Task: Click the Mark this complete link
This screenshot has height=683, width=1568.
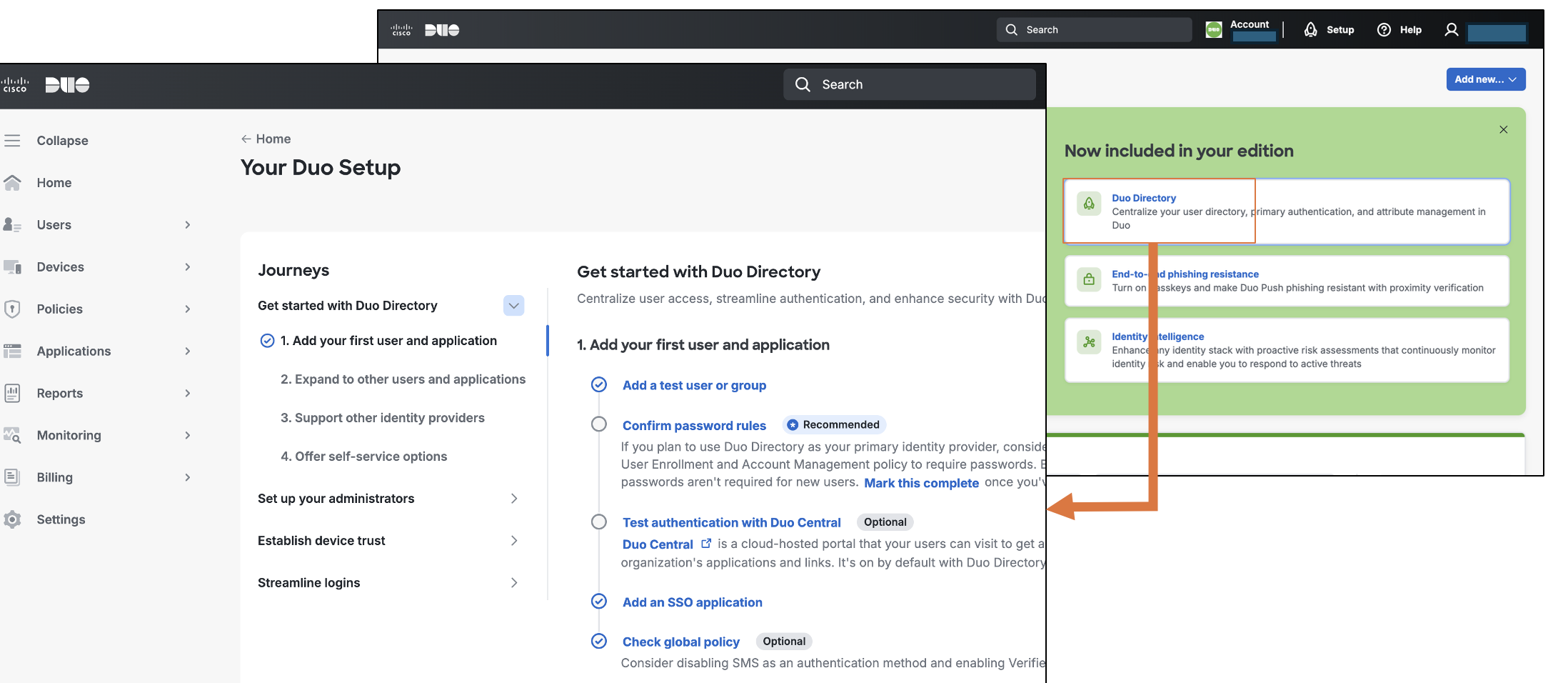Action: [921, 483]
